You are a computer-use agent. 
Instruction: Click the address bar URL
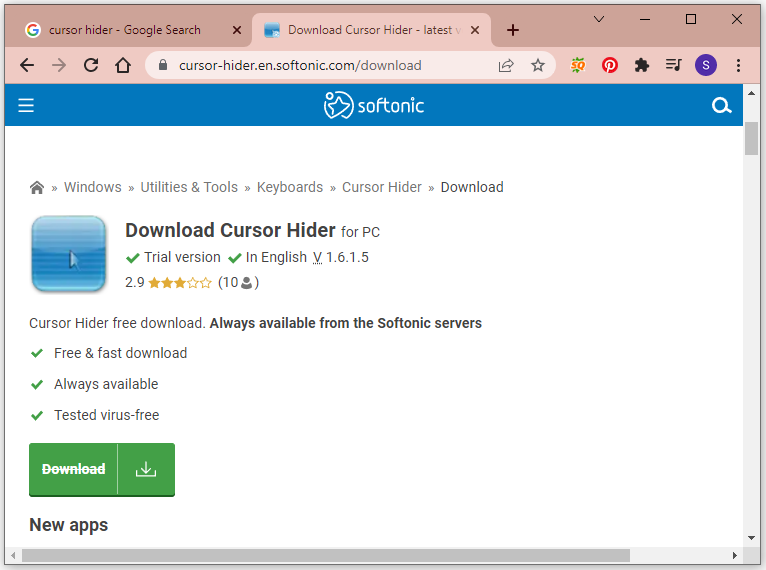[x=300, y=65]
